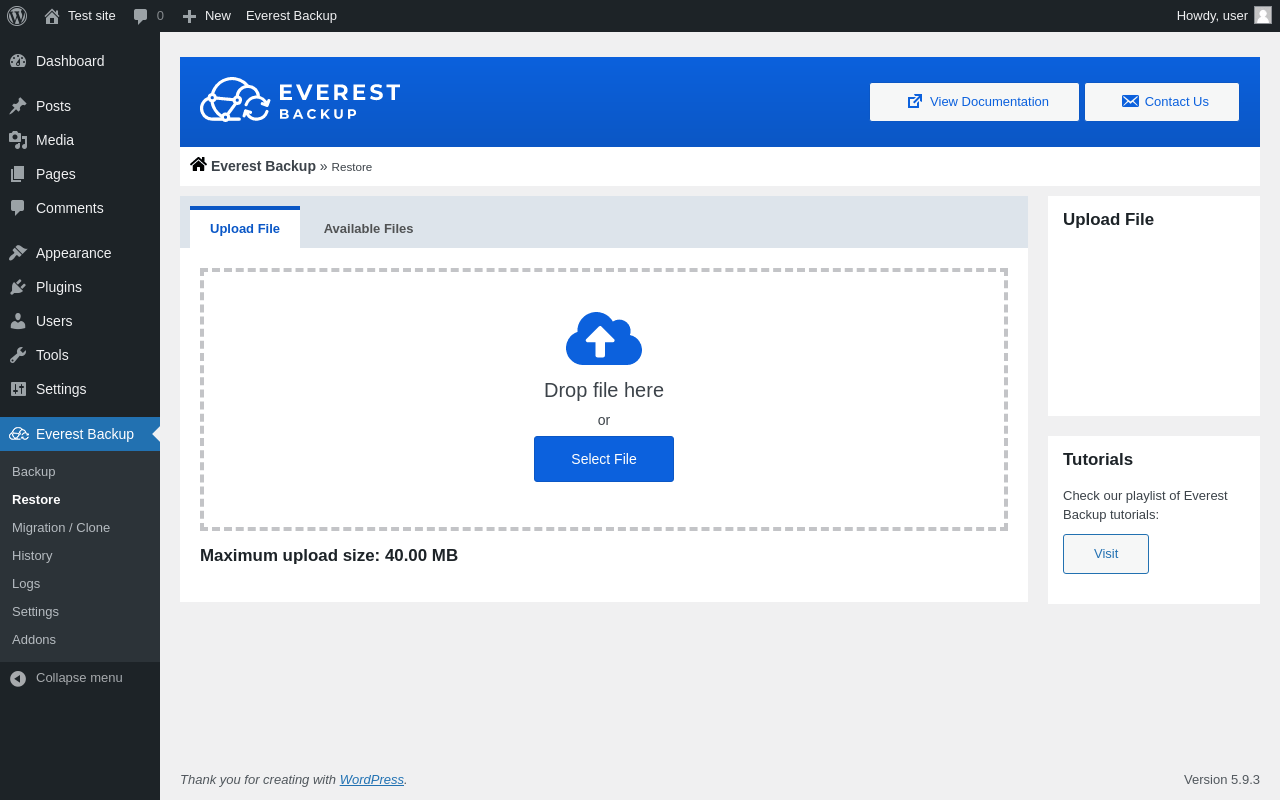This screenshot has height=800, width=1280.
Task: Open the user avatar in admin bar
Action: point(1263,15)
